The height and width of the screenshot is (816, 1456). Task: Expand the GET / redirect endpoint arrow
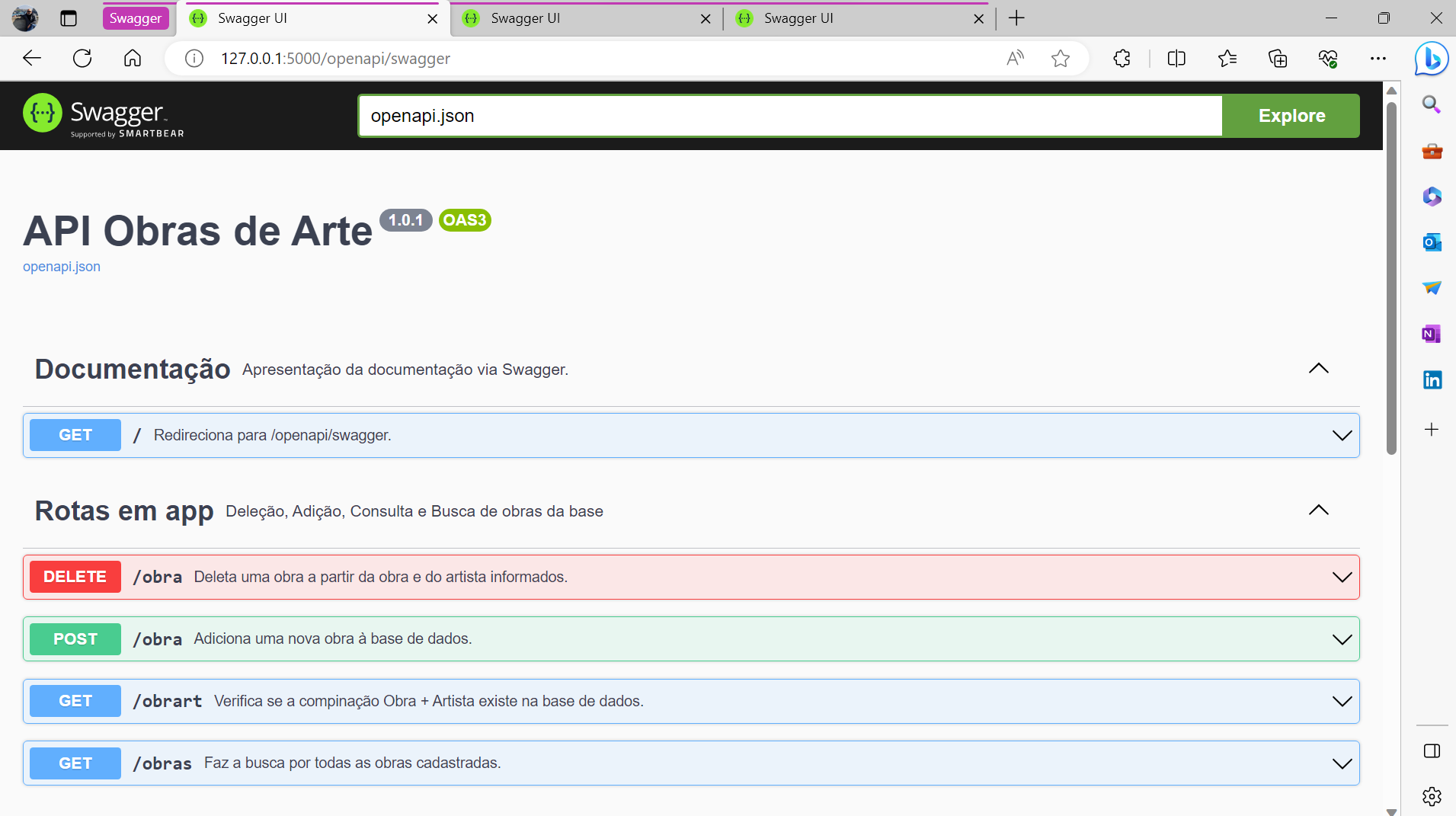coord(1342,436)
